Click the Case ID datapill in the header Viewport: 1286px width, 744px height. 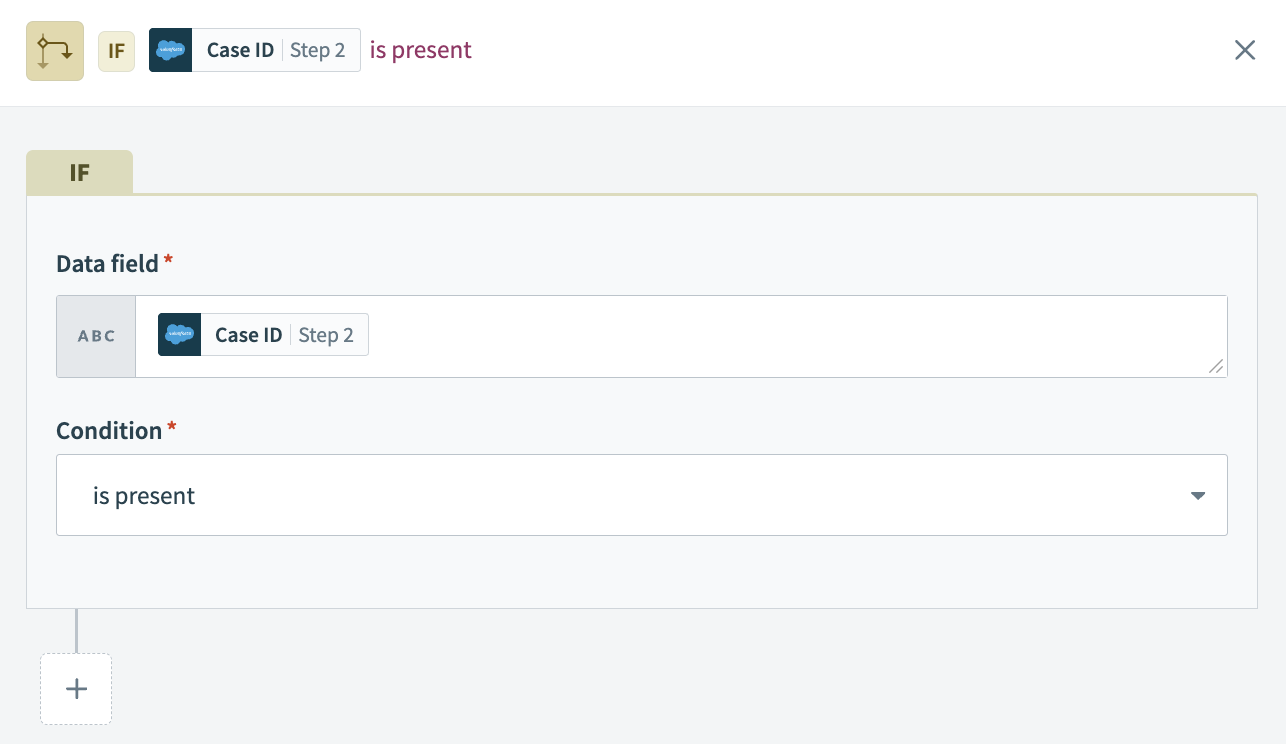240,50
